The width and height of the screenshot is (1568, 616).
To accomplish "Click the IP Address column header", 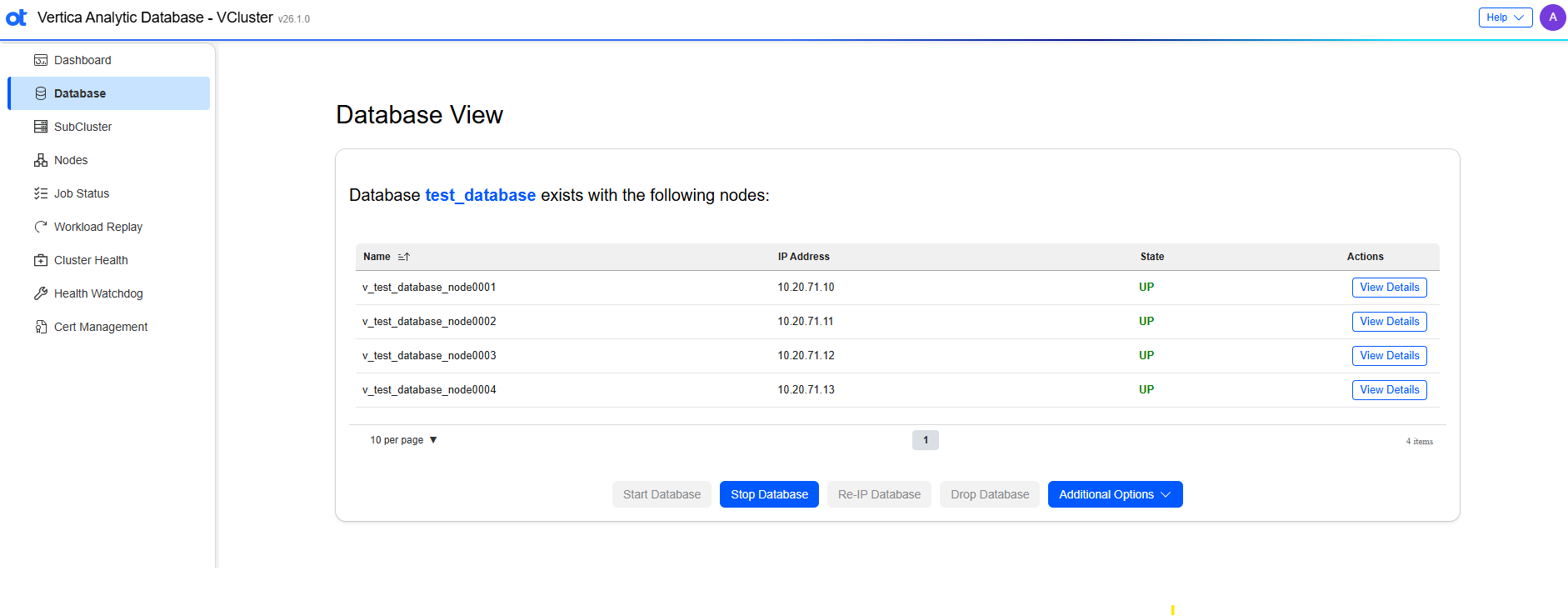I will coord(803,257).
